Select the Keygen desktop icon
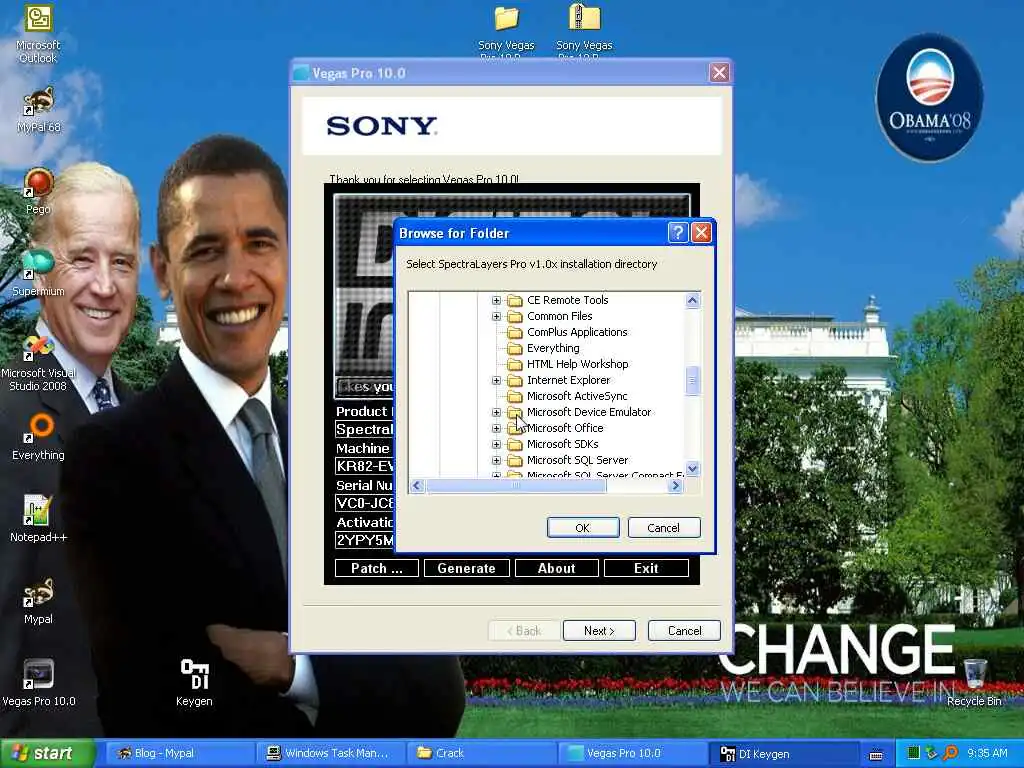Screen dimensions: 1024x768 194,683
